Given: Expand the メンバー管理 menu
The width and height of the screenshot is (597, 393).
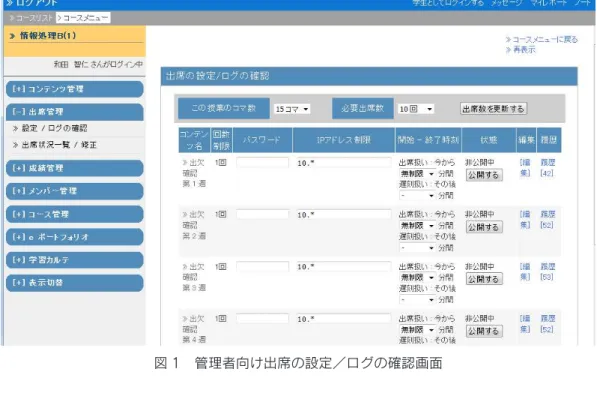Looking at the screenshot, I should pyautogui.click(x=75, y=191).
